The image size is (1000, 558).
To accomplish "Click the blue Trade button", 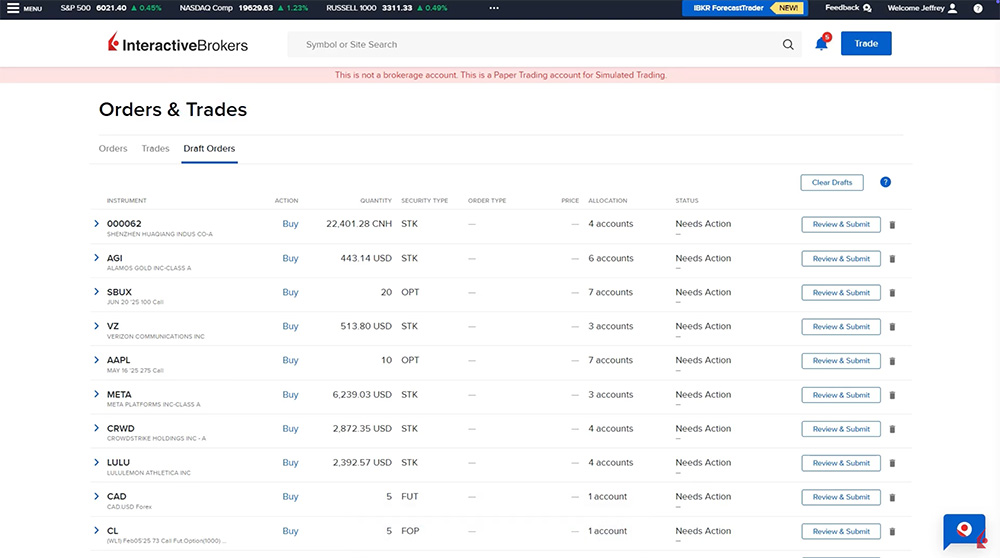I will 865,44.
